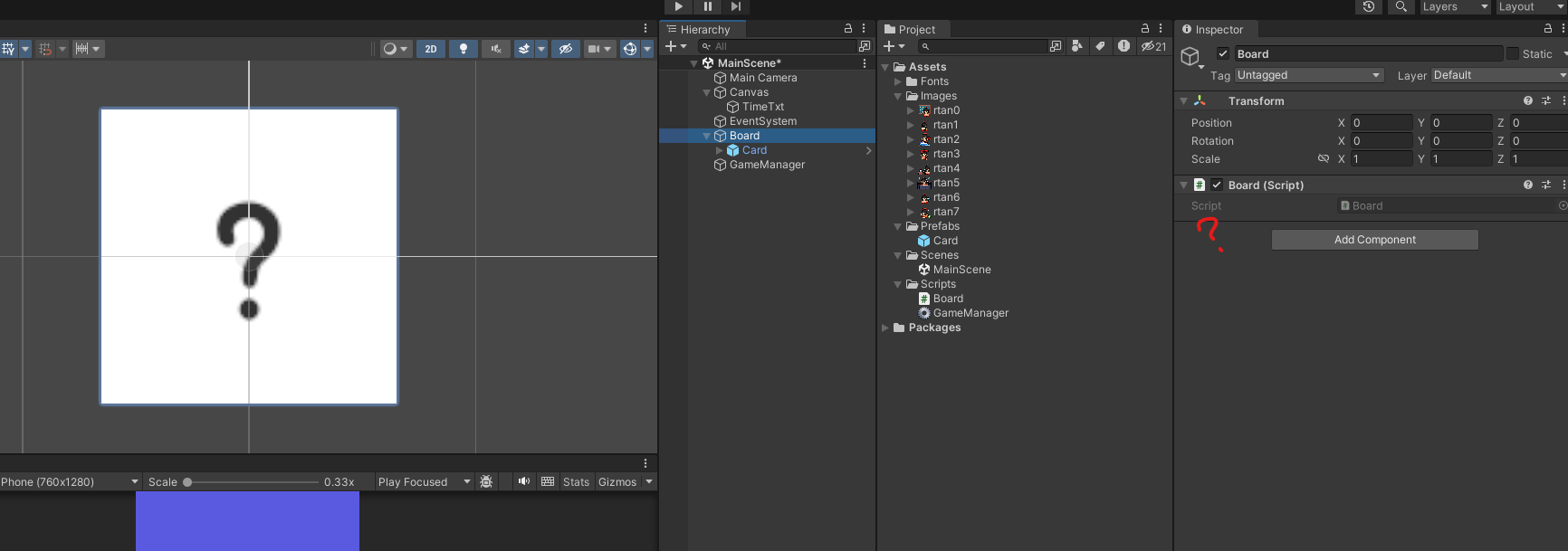Open Card prefab via its right arrow
The image size is (1568, 551).
coord(868,150)
